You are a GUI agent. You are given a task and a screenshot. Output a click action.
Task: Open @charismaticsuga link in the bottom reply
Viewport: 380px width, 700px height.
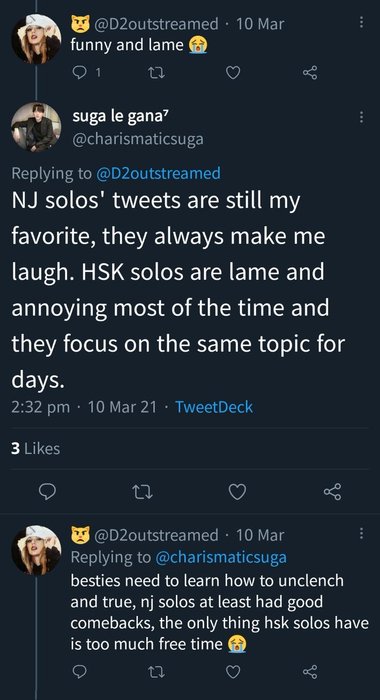pyautogui.click(x=221, y=557)
